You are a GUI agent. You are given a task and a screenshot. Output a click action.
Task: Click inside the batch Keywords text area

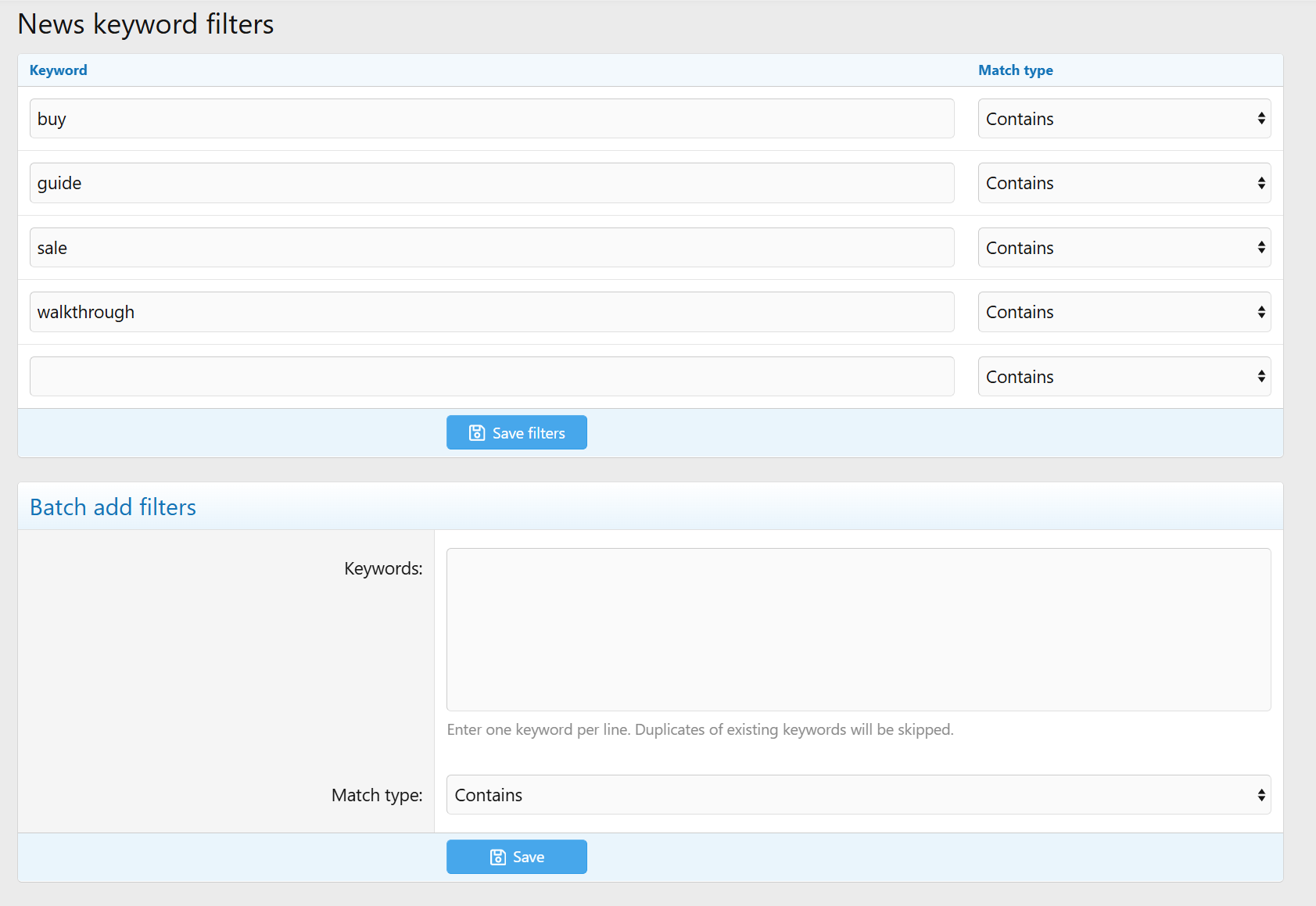[x=858, y=629]
